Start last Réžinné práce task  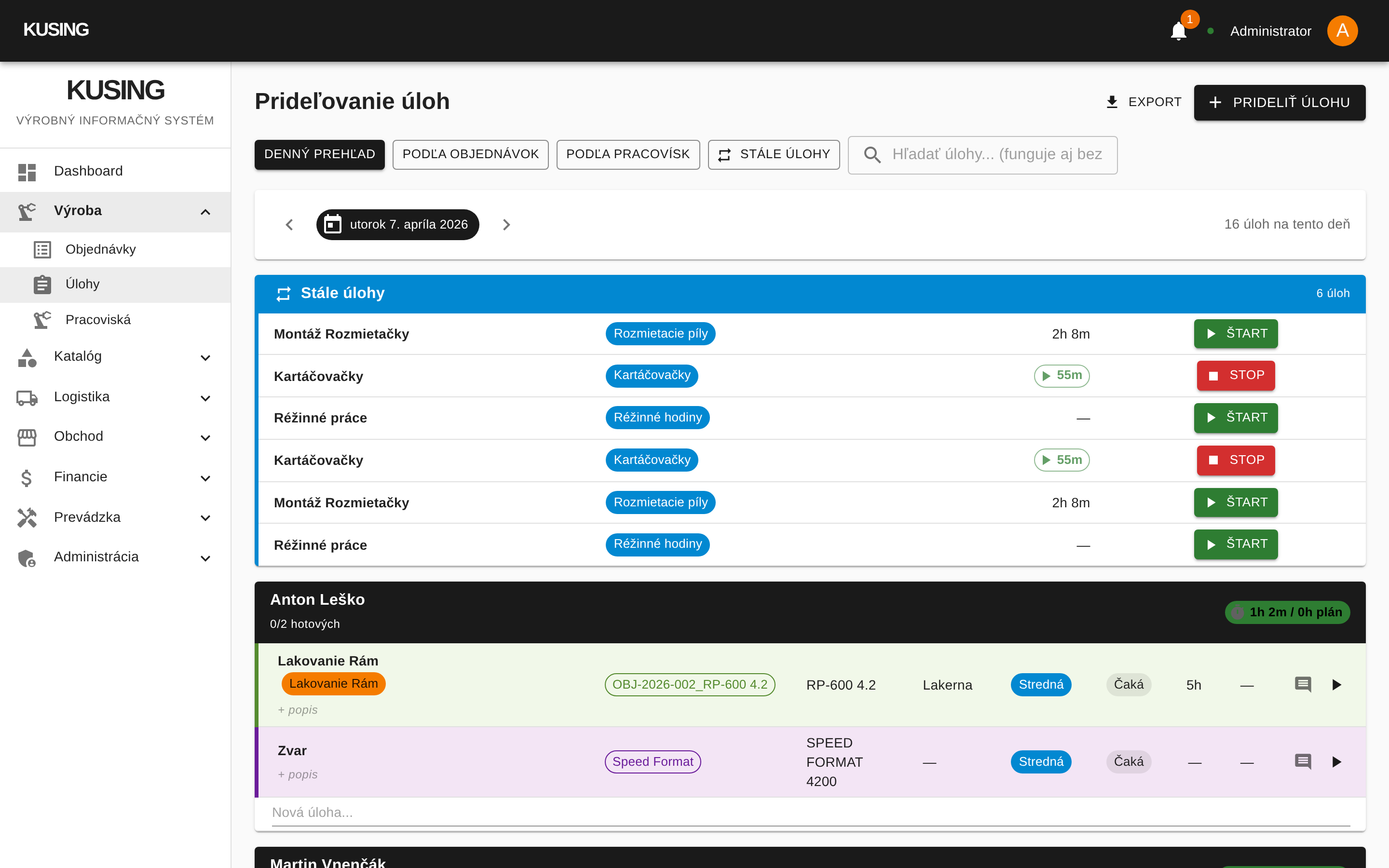pos(1236,544)
